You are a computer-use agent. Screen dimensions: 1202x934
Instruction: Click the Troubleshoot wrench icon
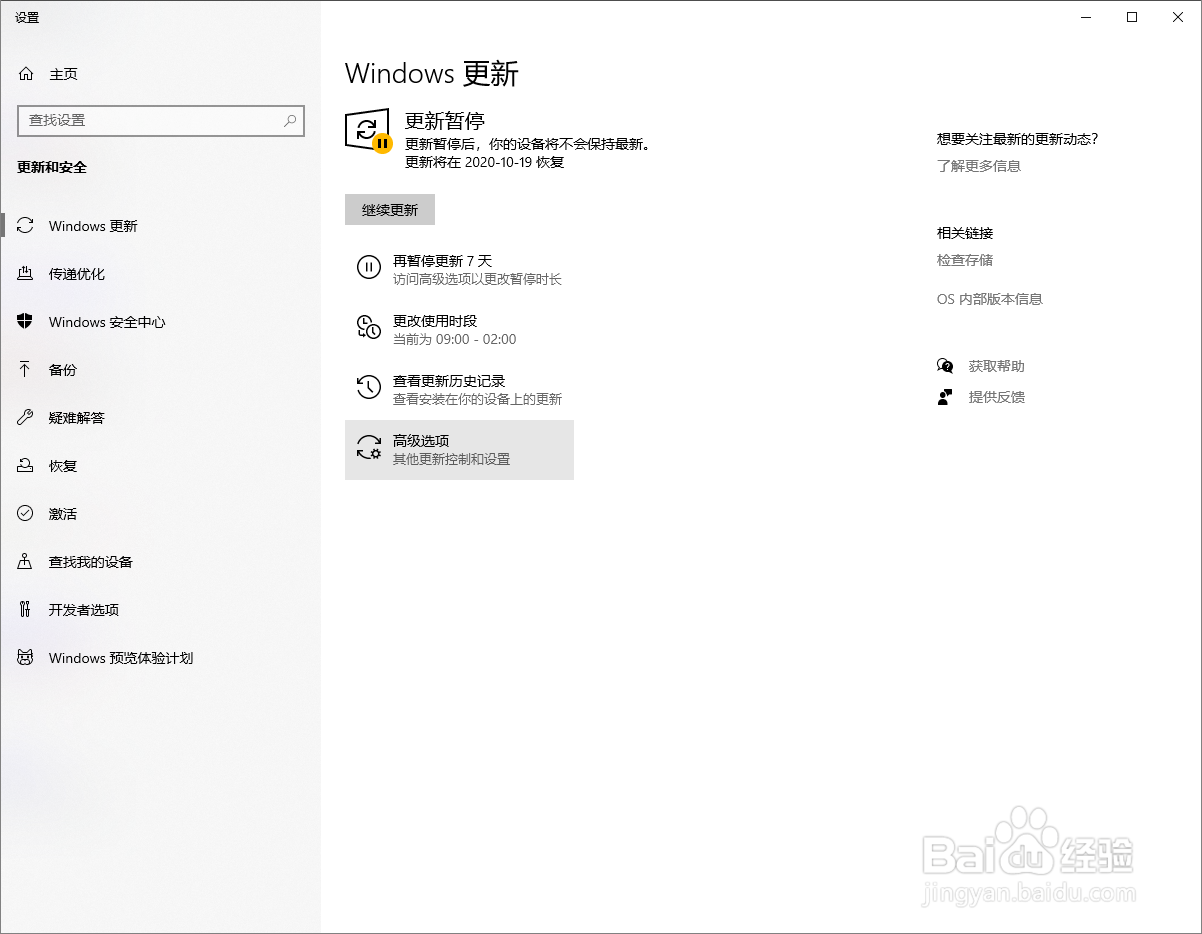click(26, 418)
